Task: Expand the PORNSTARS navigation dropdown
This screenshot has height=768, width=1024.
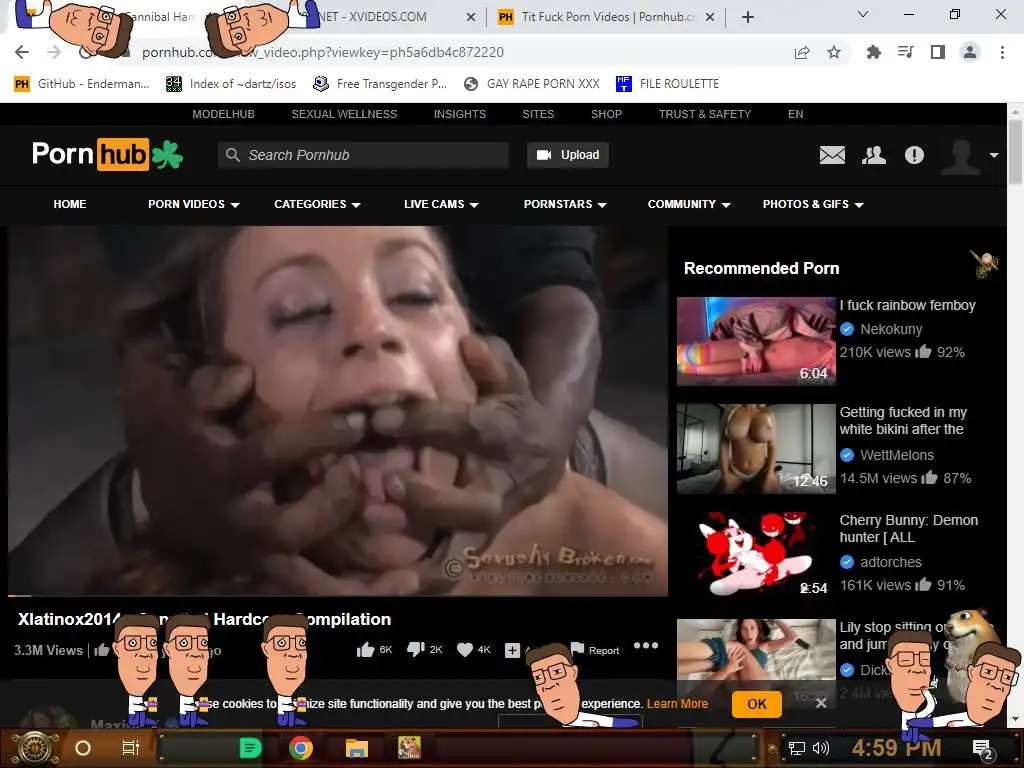Action: (566, 204)
